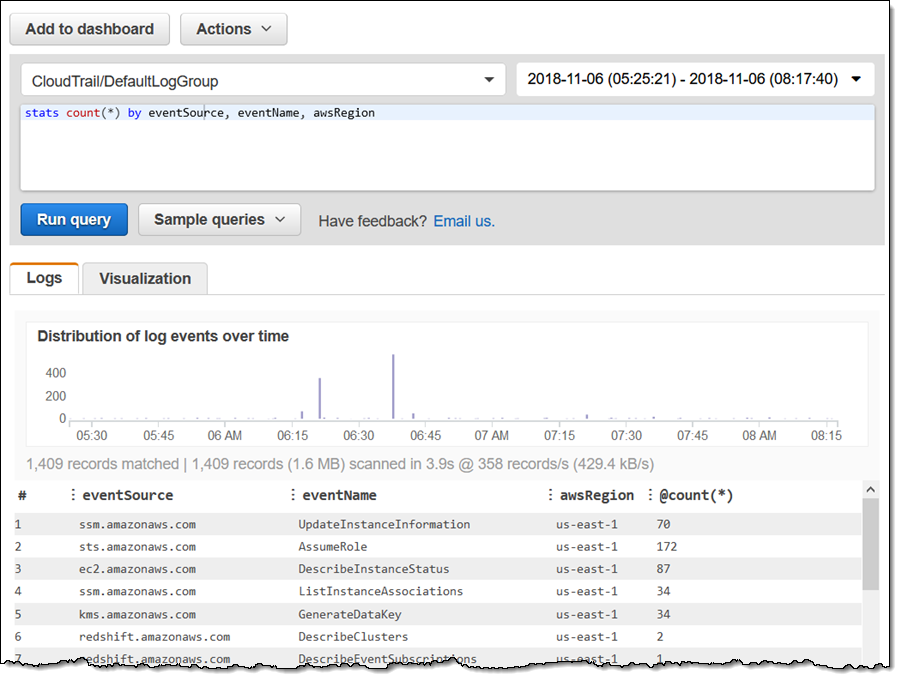Click the tallest histogram bar near 06:40
Viewport: 900px width, 679px height.
393,386
